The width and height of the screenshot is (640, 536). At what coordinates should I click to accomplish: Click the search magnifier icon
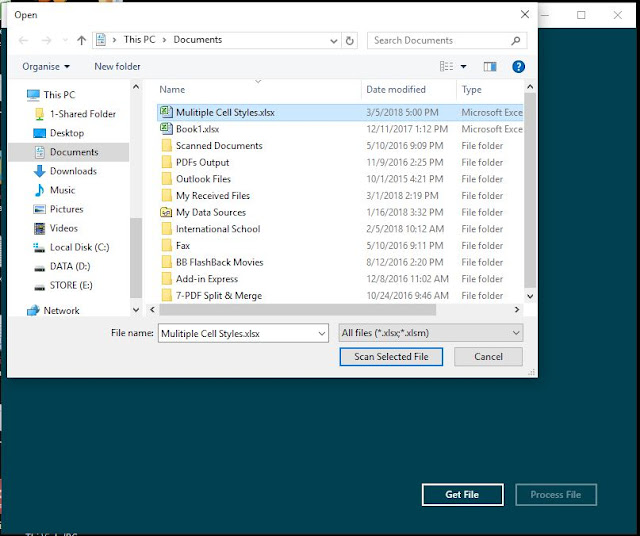(x=516, y=40)
